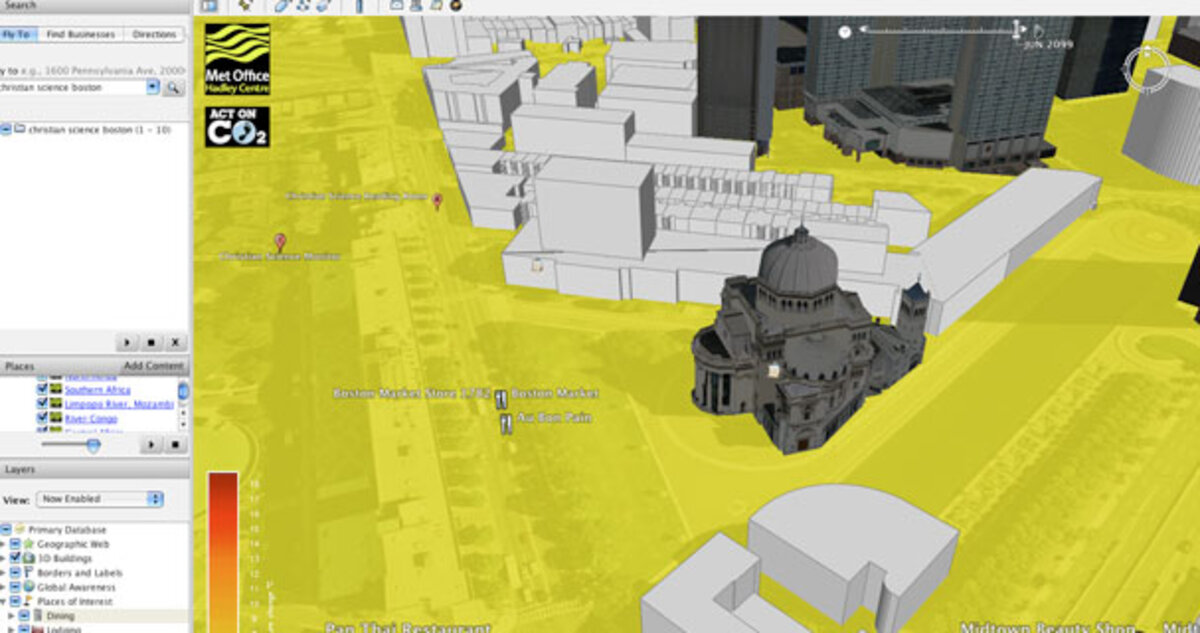The width and height of the screenshot is (1200, 633).
Task: Select the Add Polygon toolbar icon
Action: click(x=282, y=5)
